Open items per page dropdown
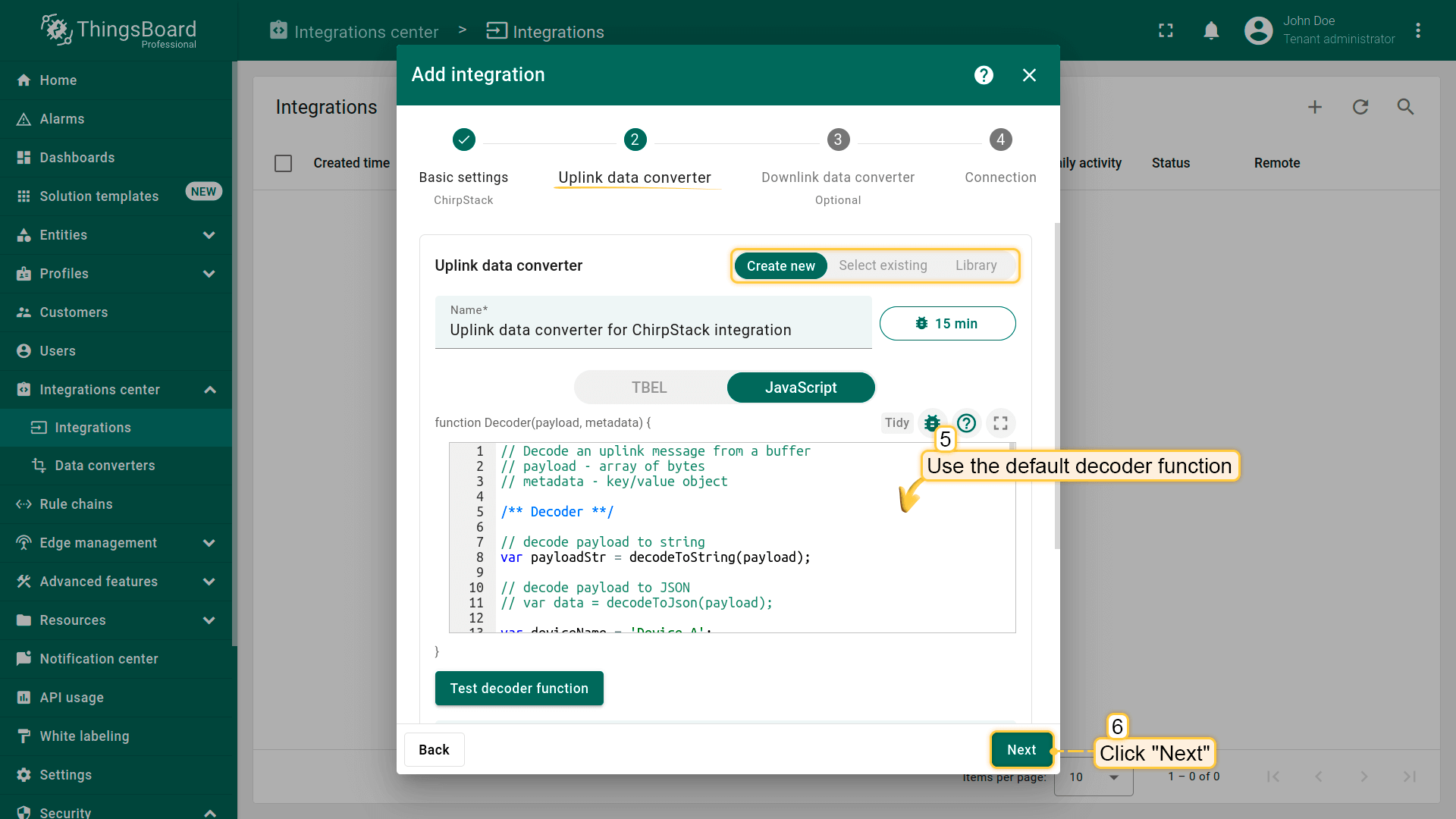This screenshot has height=819, width=1456. coord(1094,777)
